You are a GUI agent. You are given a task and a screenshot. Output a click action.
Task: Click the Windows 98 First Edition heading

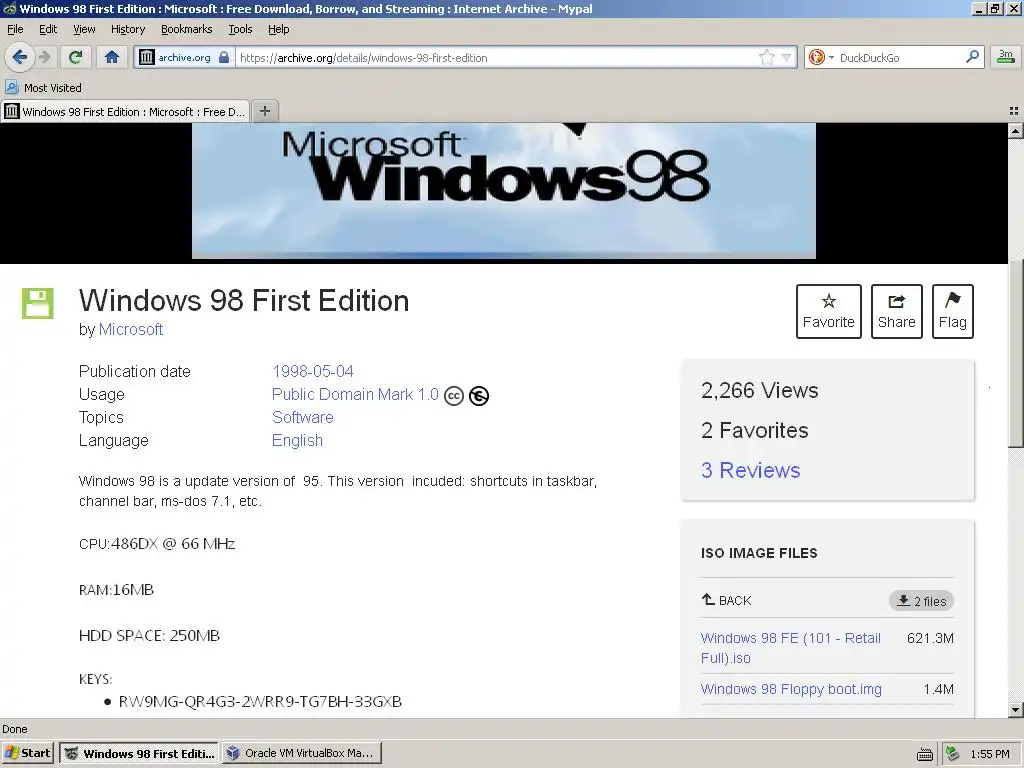click(244, 301)
